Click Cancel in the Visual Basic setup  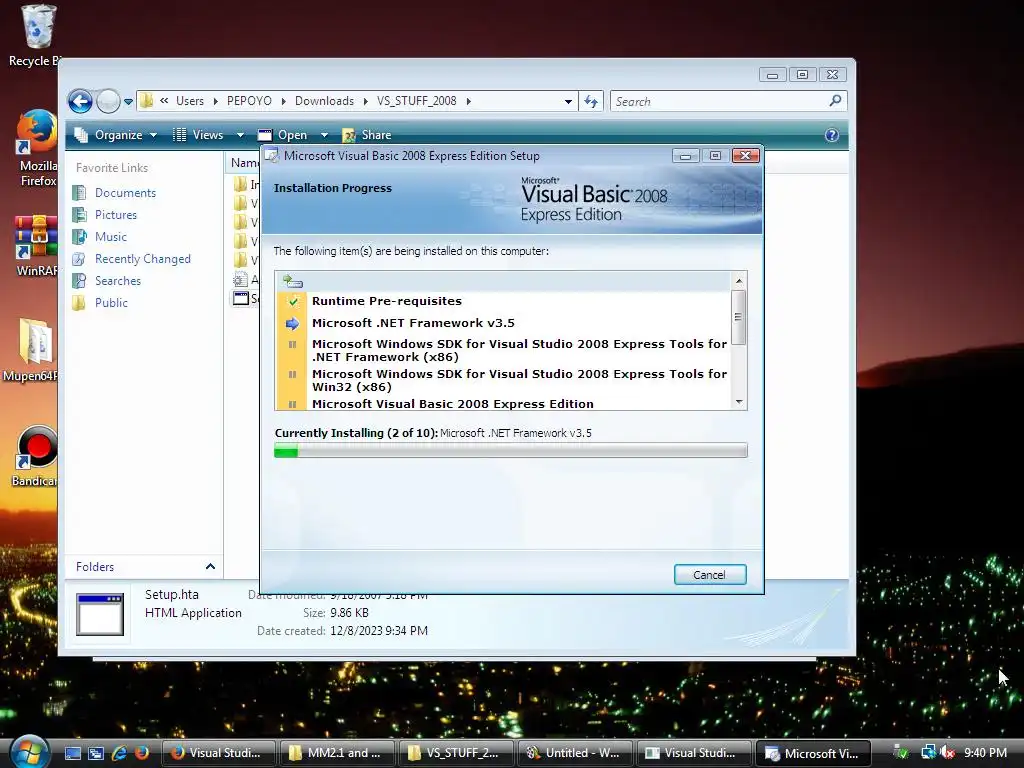point(710,575)
